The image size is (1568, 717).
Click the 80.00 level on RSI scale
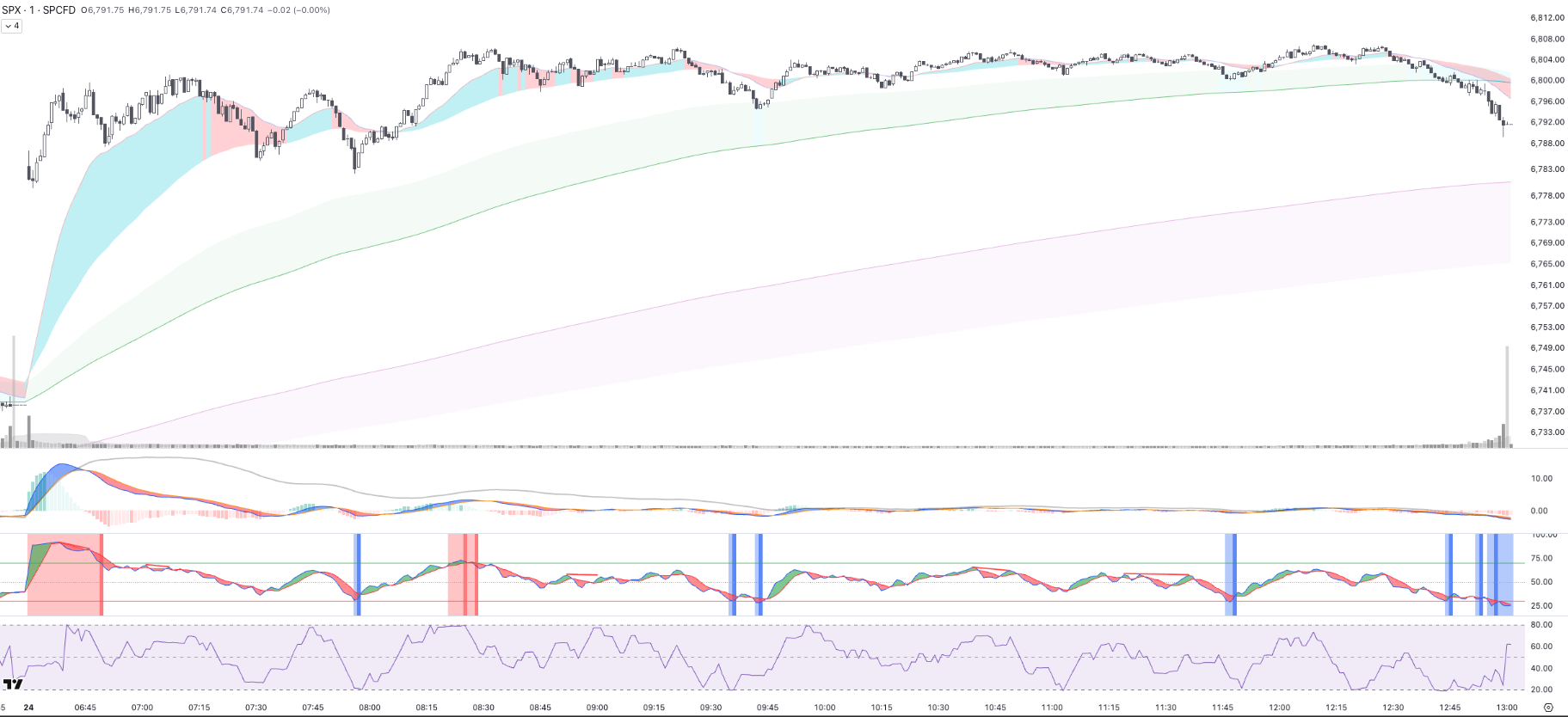(1541, 625)
